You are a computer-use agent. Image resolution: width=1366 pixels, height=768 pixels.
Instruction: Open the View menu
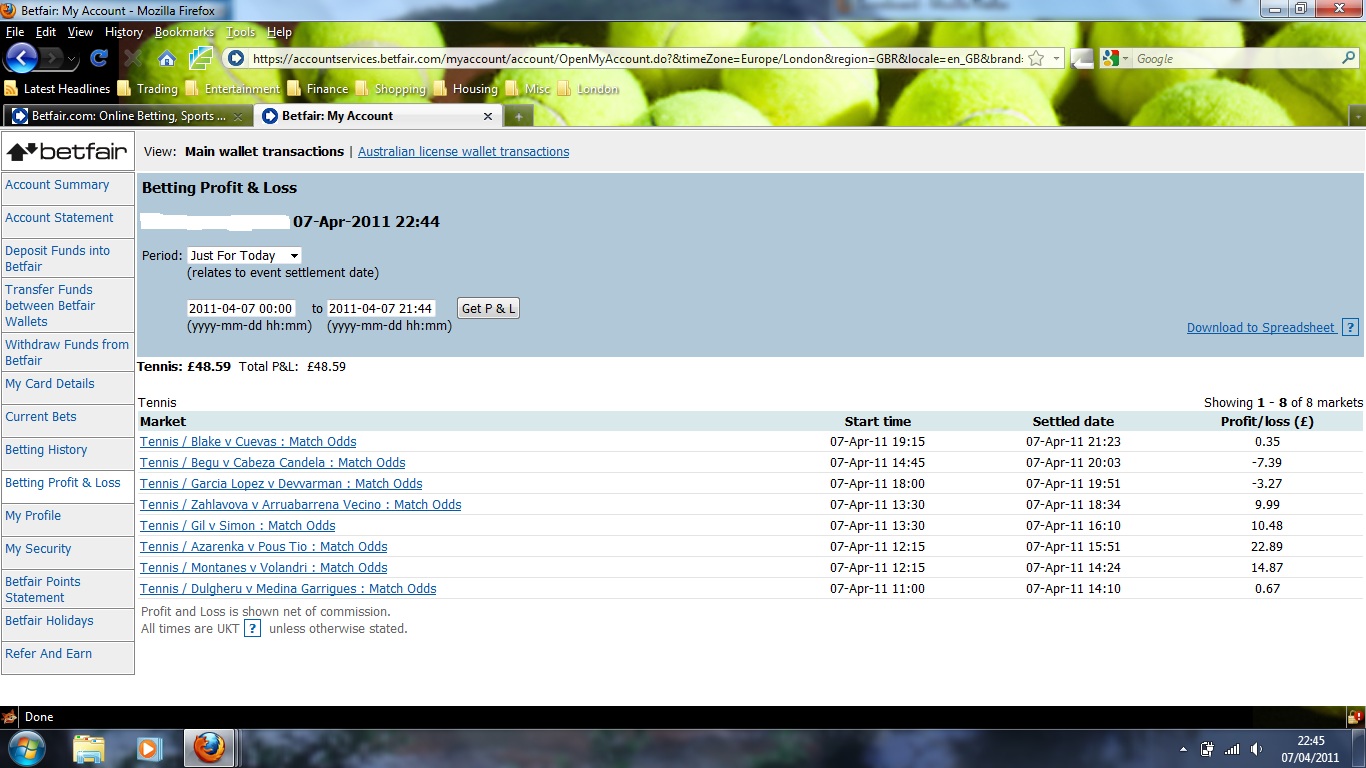point(80,32)
